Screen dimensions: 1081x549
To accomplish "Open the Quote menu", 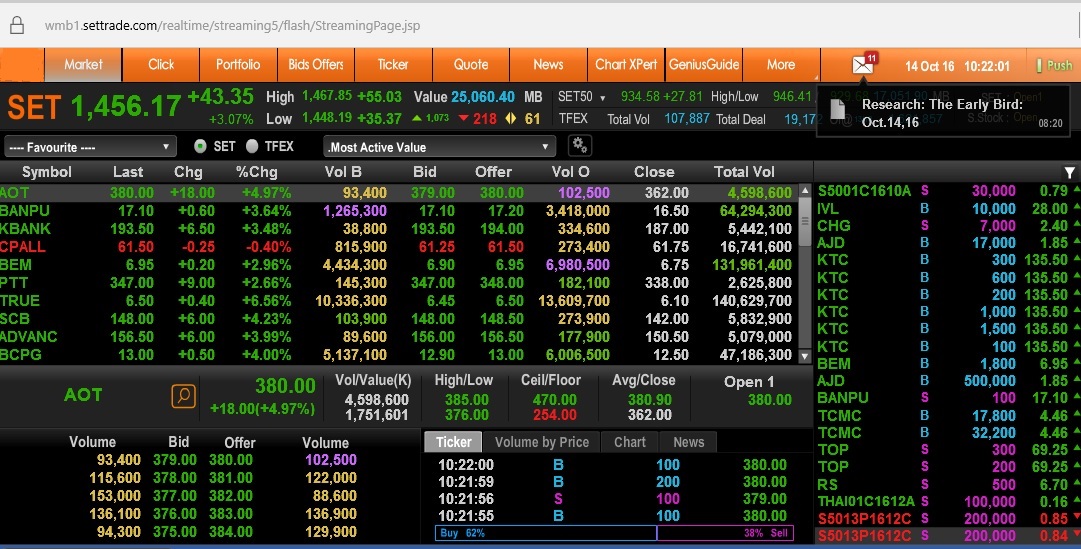I will tap(471, 65).
